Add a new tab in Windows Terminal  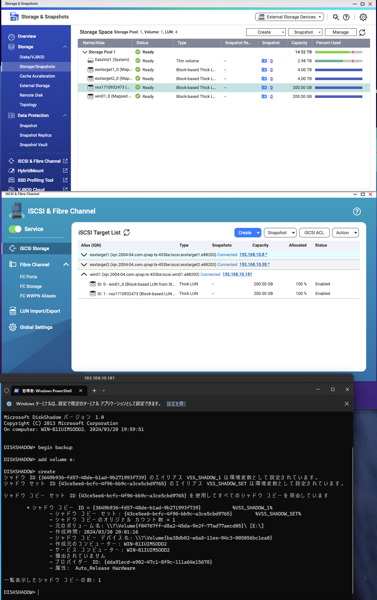click(94, 391)
